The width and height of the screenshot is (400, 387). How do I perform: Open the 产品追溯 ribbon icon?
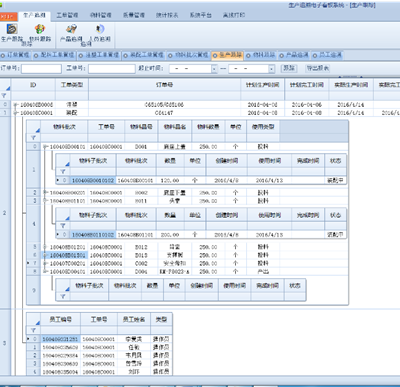[71, 33]
